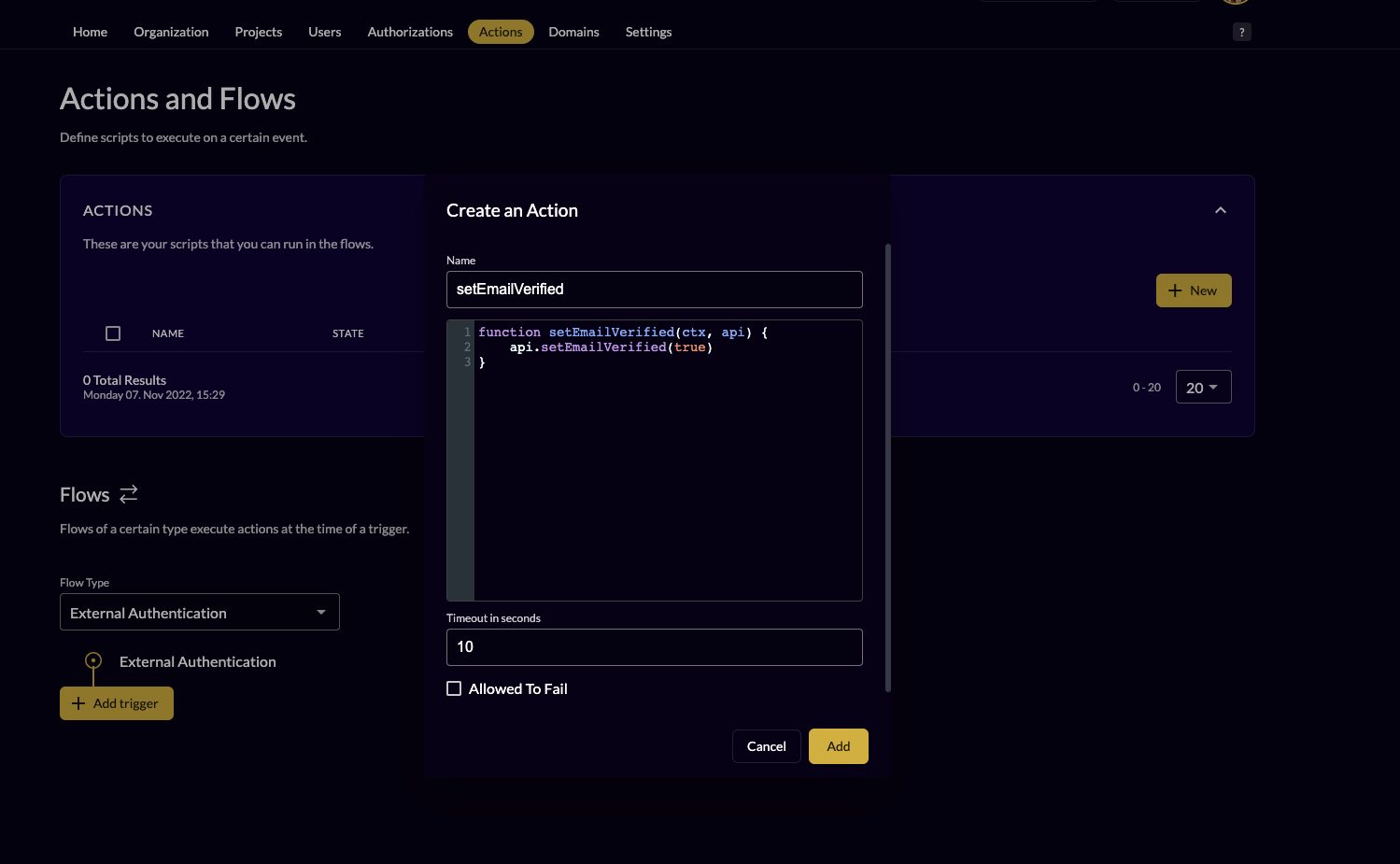Focus the action Name input field
Screen dimensions: 1400x864
click(x=654, y=290)
